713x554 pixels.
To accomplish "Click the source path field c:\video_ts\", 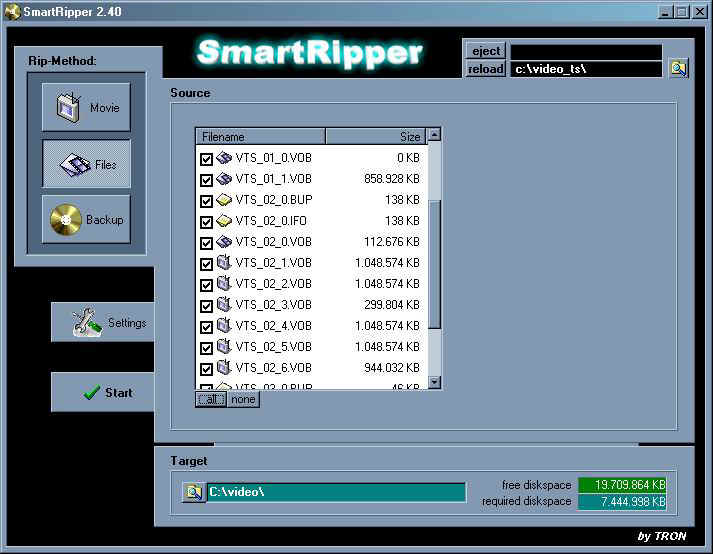I will pyautogui.click(x=586, y=69).
